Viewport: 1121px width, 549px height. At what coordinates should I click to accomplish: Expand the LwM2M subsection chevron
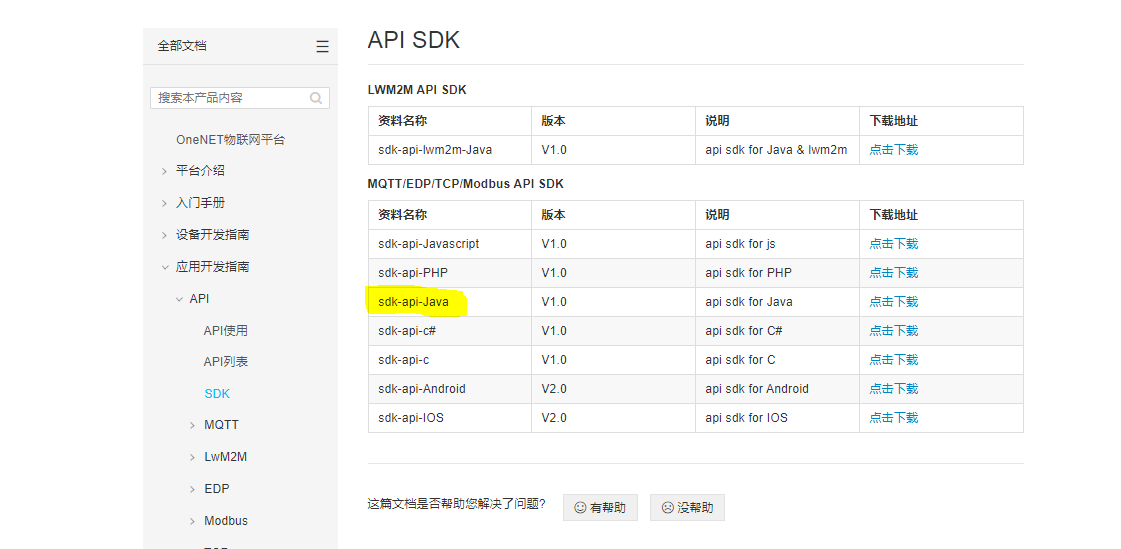[192, 458]
